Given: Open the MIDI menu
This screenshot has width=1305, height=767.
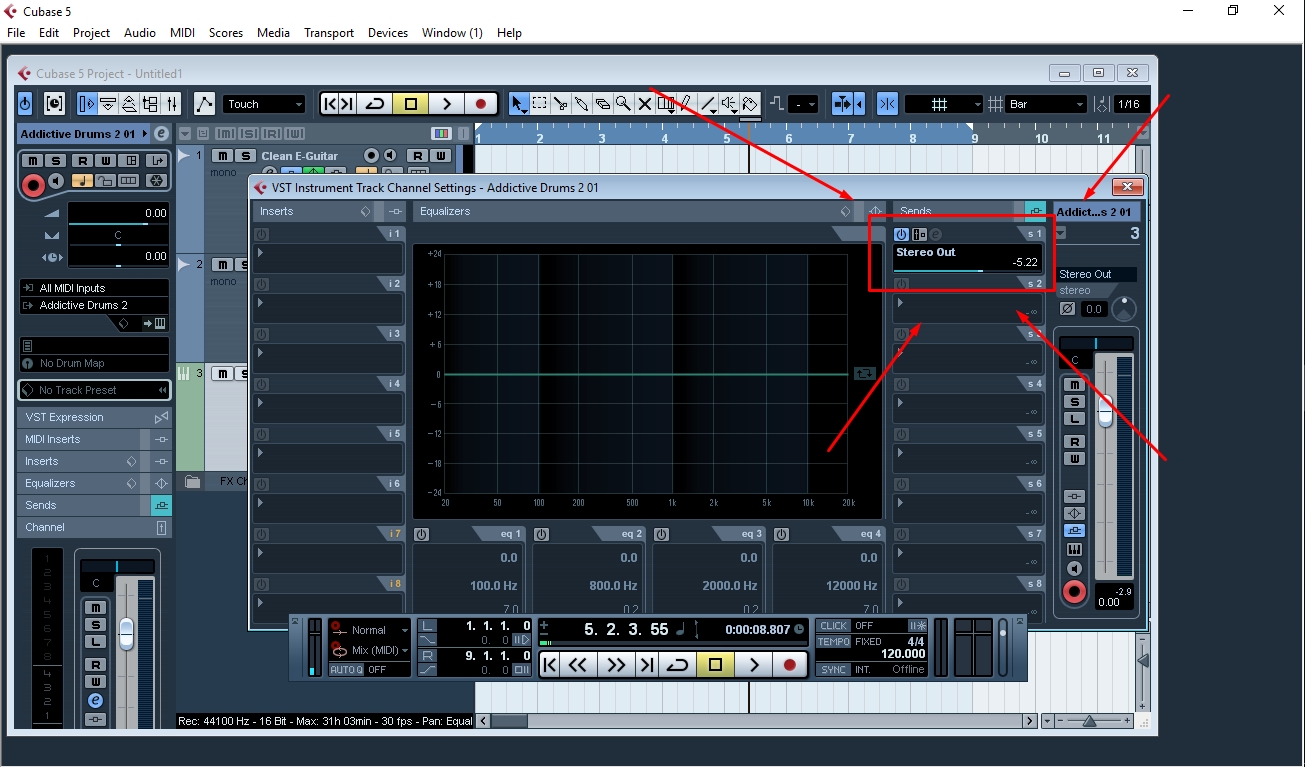Looking at the screenshot, I should click(183, 33).
